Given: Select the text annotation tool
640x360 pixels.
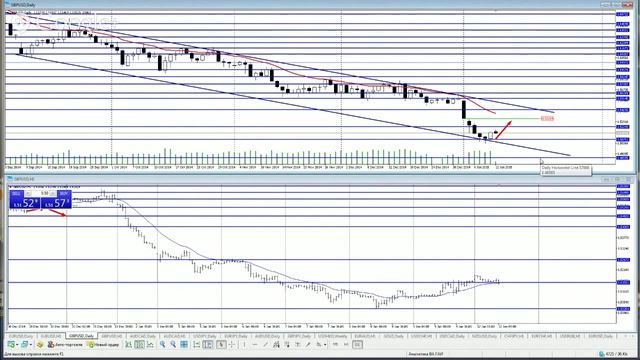Looking at the screenshot, I should point(298,344).
